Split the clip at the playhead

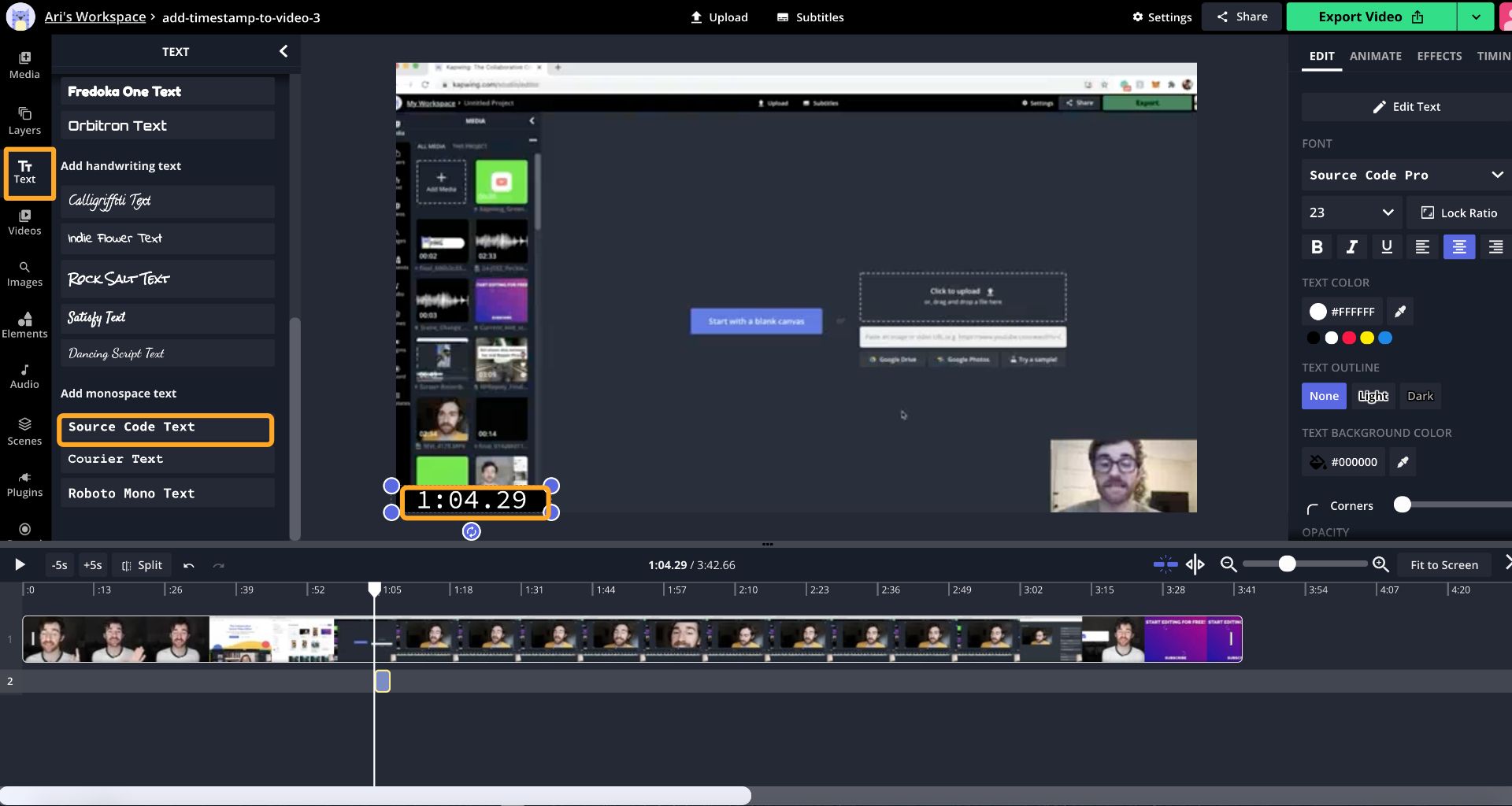pyautogui.click(x=142, y=564)
